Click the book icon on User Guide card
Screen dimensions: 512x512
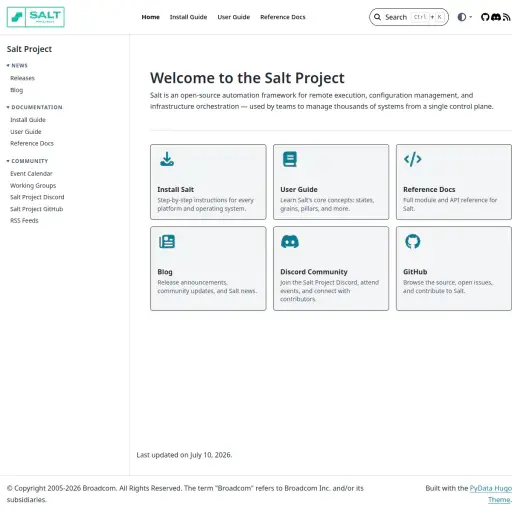click(x=290, y=159)
